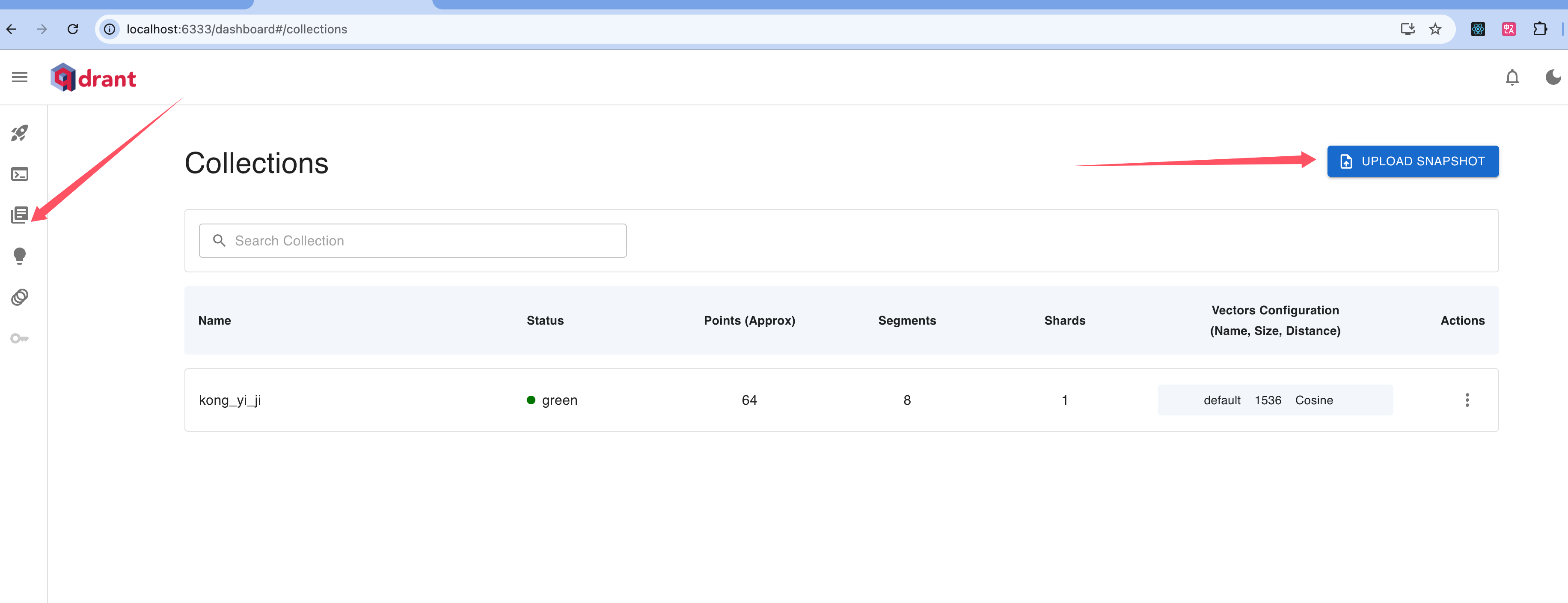Click the 'green' status text

(559, 400)
